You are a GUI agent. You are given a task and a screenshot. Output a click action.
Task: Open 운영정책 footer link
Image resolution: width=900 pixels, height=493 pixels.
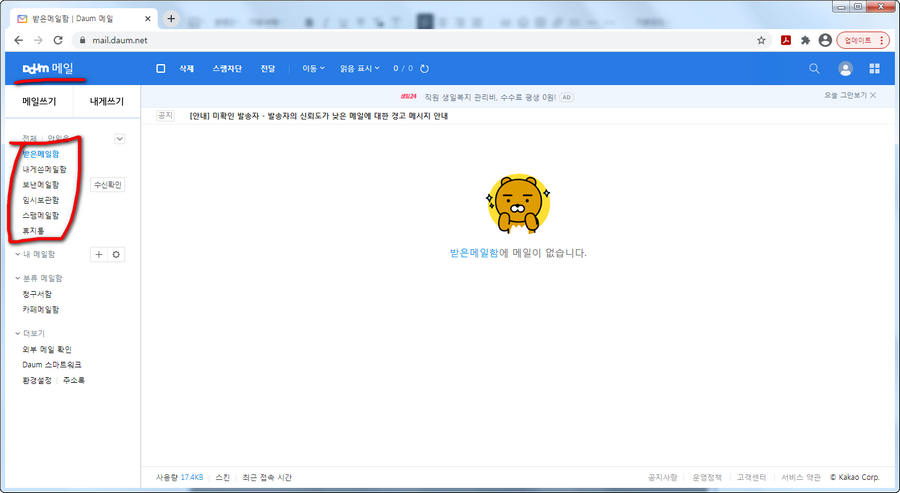tap(707, 478)
